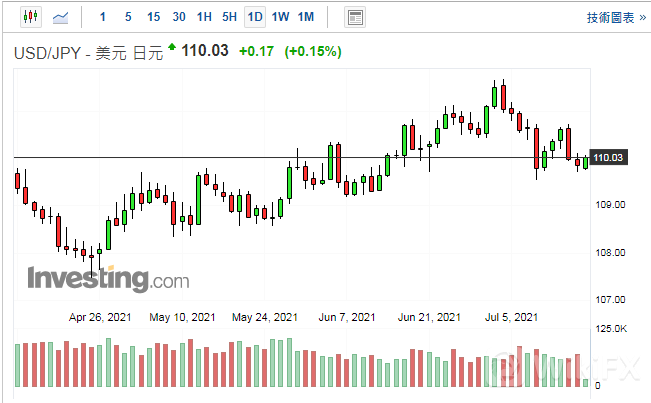651x403 pixels.
Task: Select the 15-minute timeframe
Action: 153,17
